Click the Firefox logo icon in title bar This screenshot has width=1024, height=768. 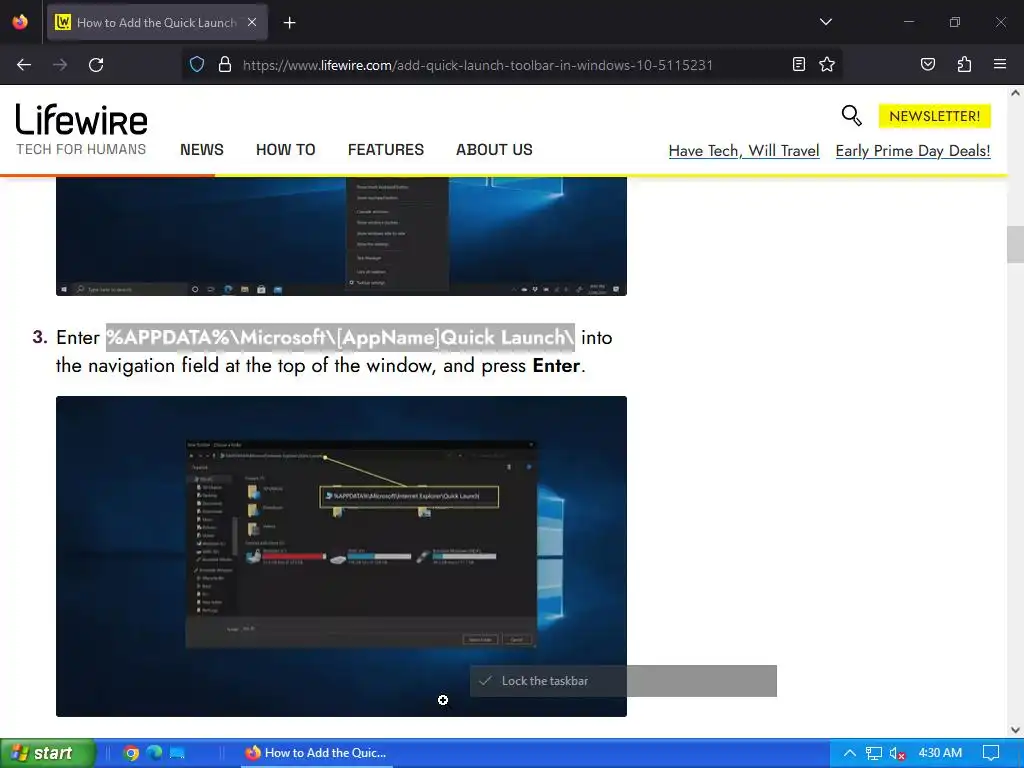(20, 22)
